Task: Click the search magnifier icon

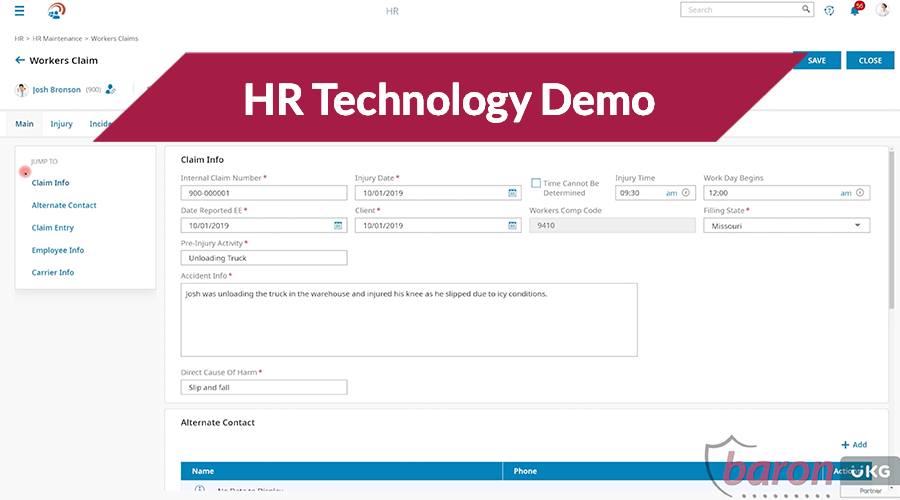Action: (x=806, y=10)
